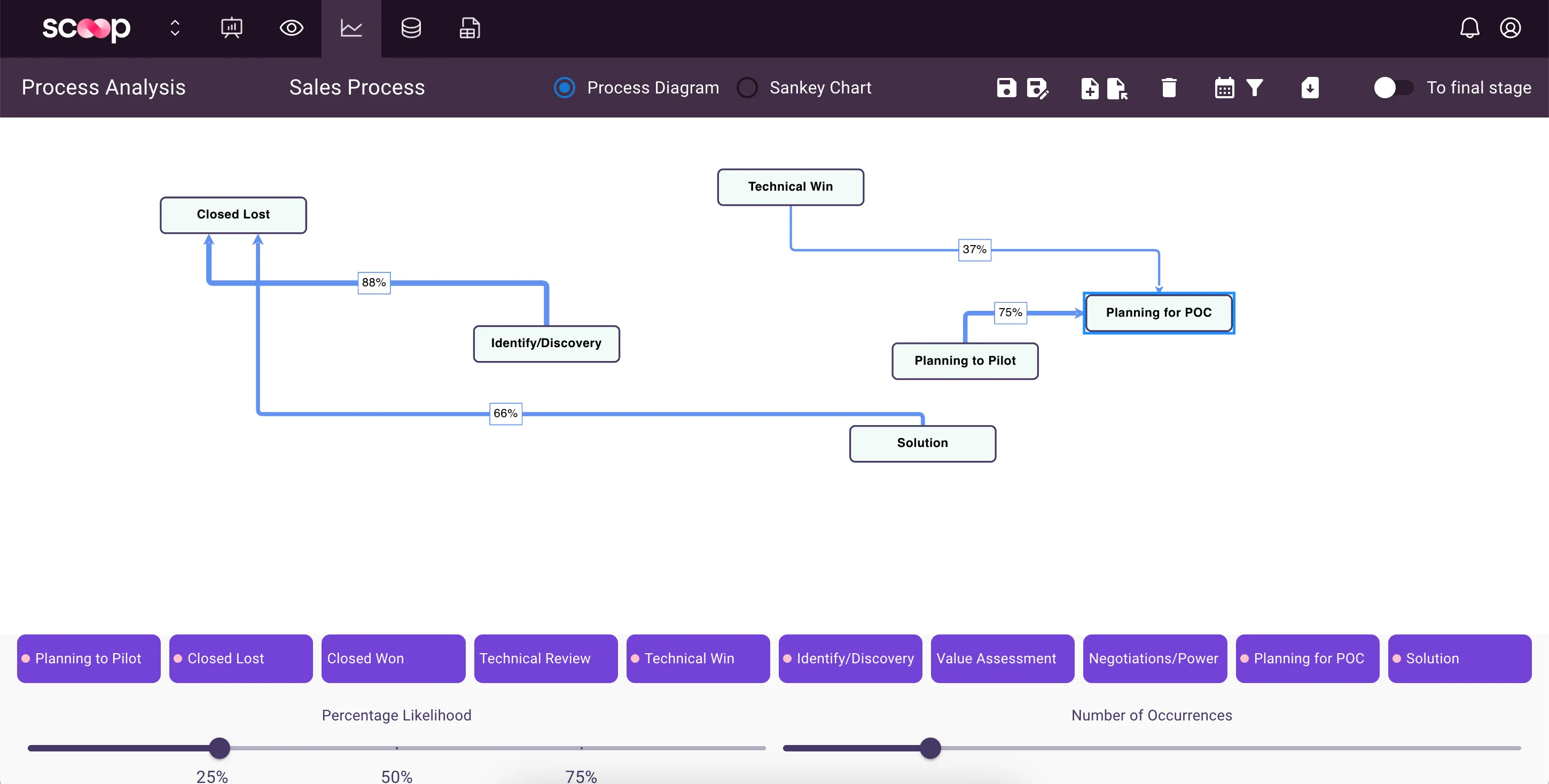The height and width of the screenshot is (784, 1549).
Task: Open the funnel filter icon
Action: point(1254,88)
